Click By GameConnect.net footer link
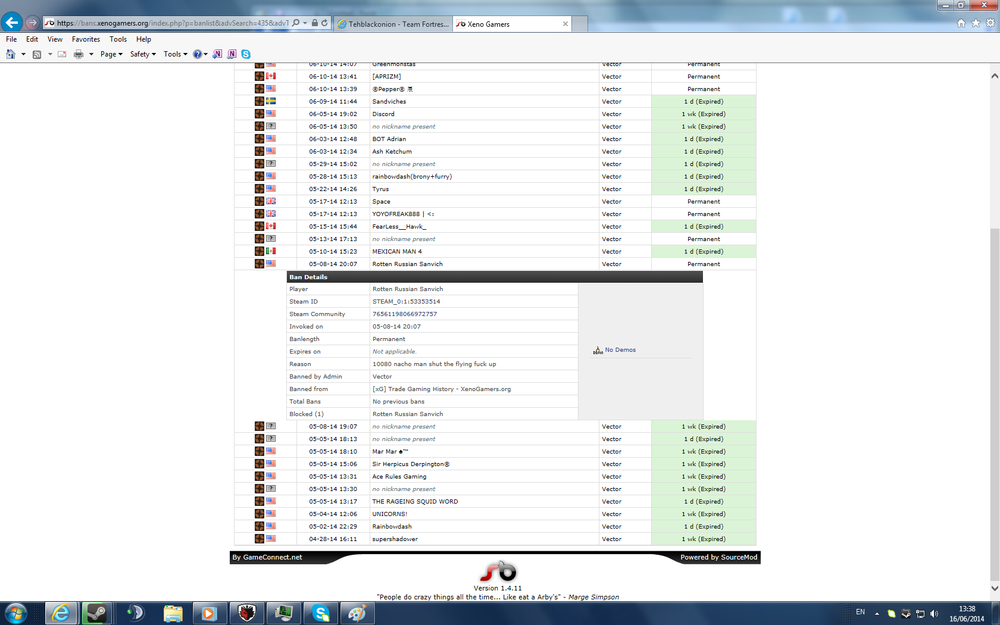 pos(267,557)
